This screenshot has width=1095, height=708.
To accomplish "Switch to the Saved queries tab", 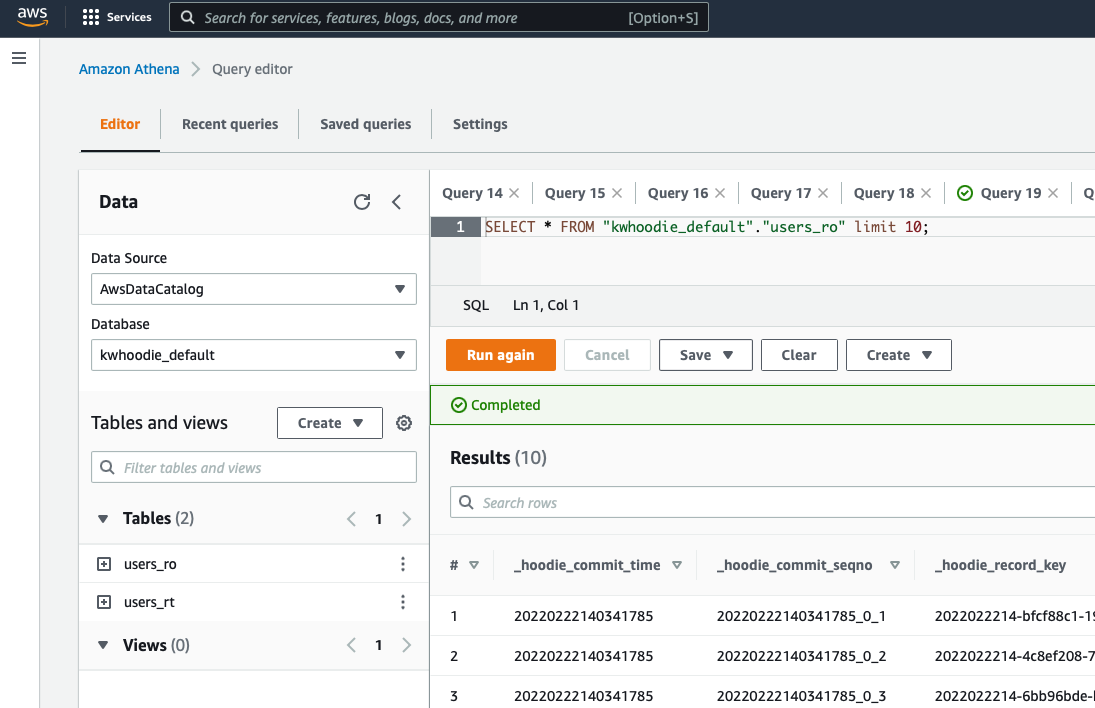I will 365,124.
